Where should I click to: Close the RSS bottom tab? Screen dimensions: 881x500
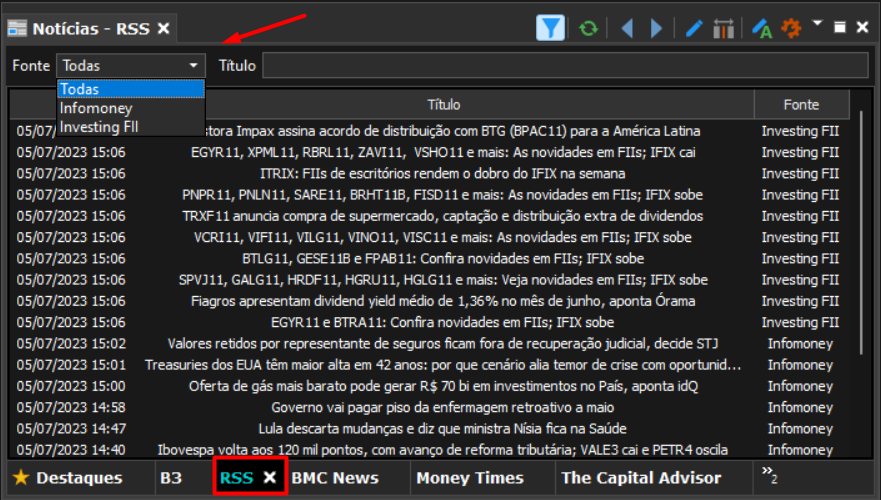[270, 477]
